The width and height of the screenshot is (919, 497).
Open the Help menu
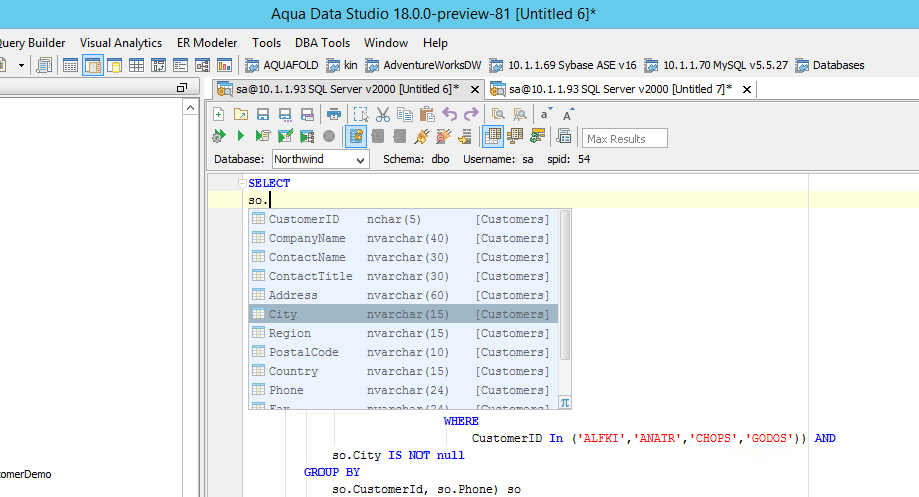[x=435, y=43]
